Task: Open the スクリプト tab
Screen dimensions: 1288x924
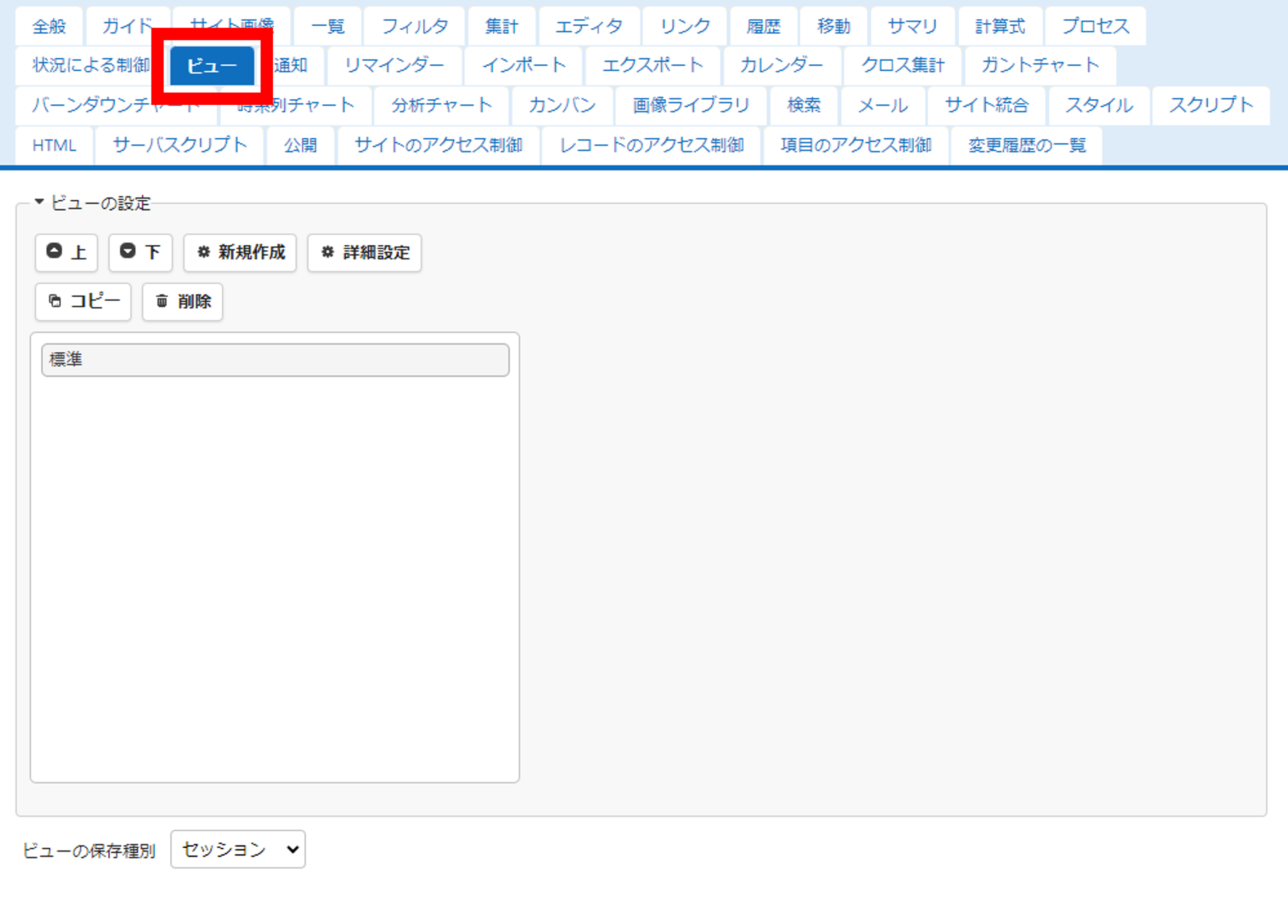Action: coord(1211,106)
